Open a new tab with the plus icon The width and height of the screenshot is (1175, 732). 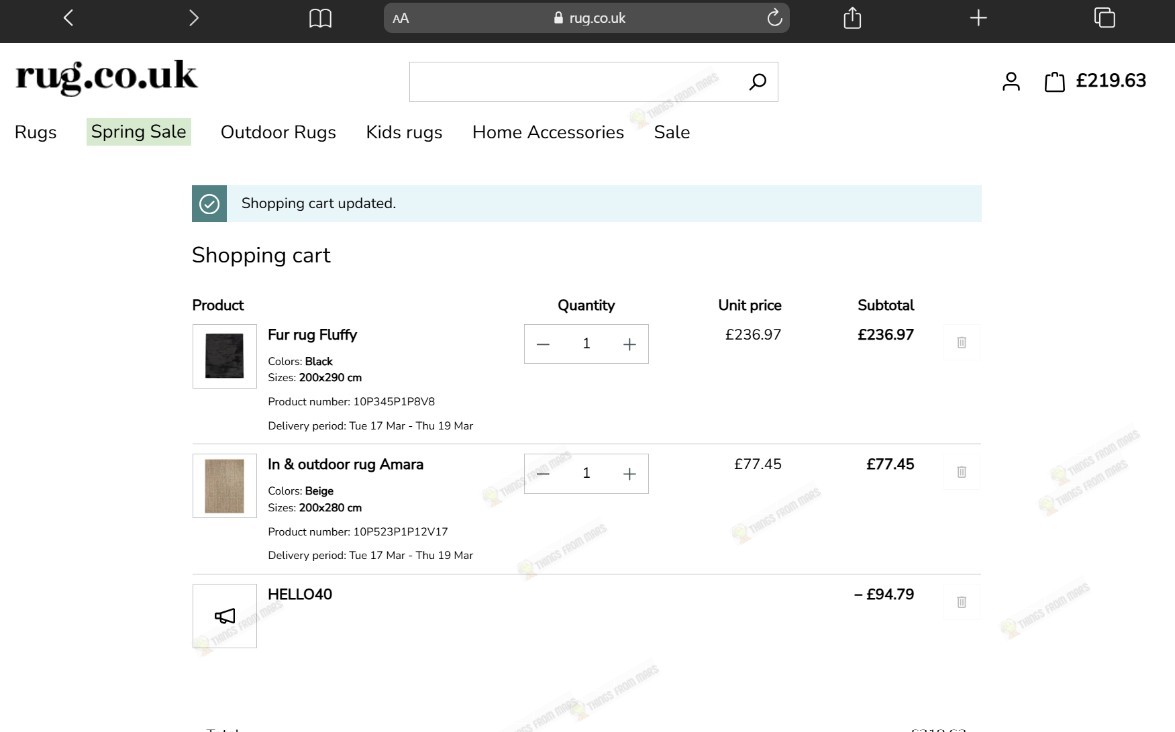978,17
